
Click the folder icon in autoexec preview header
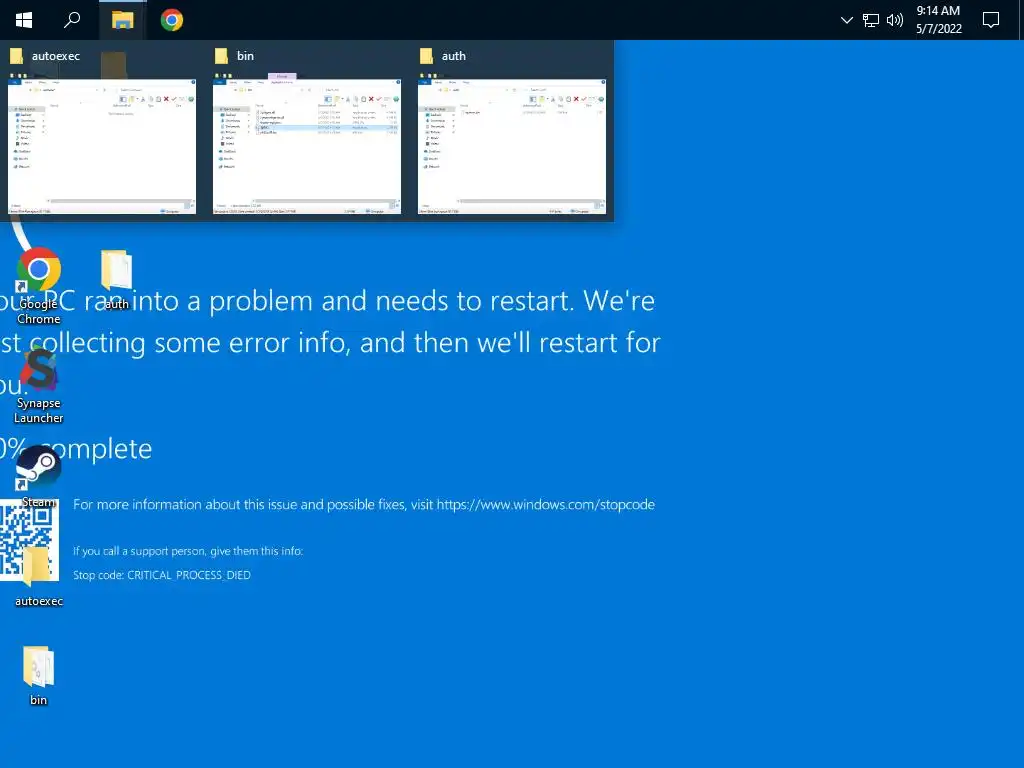(x=16, y=56)
